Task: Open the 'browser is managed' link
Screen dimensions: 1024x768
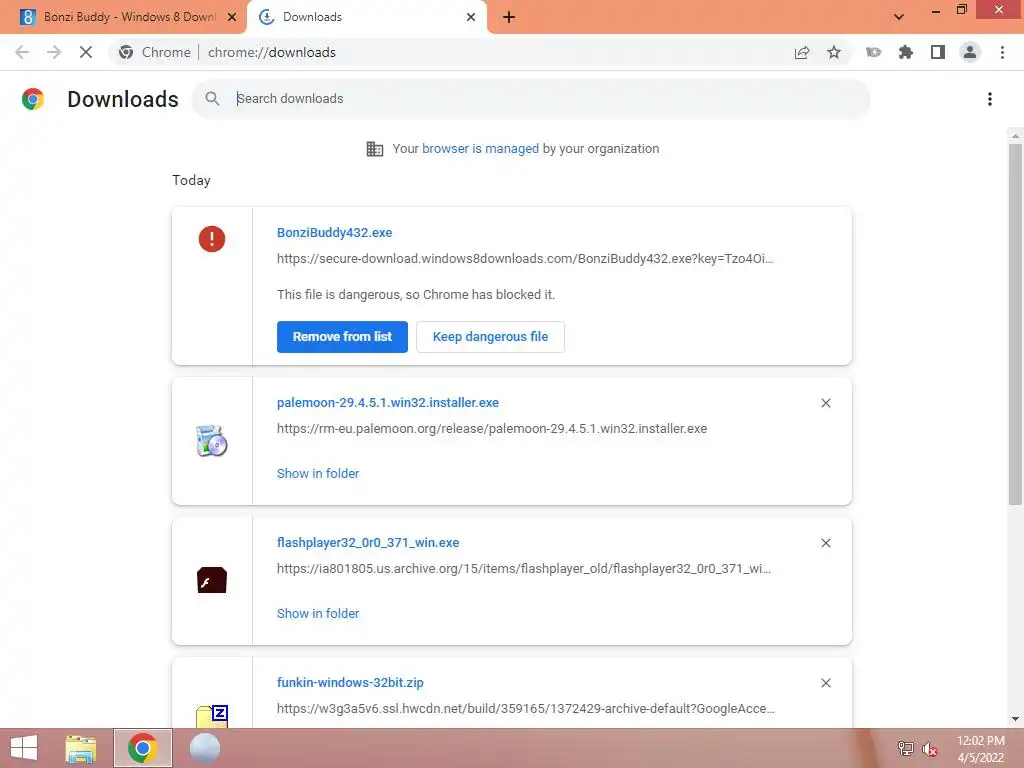Action: (480, 148)
